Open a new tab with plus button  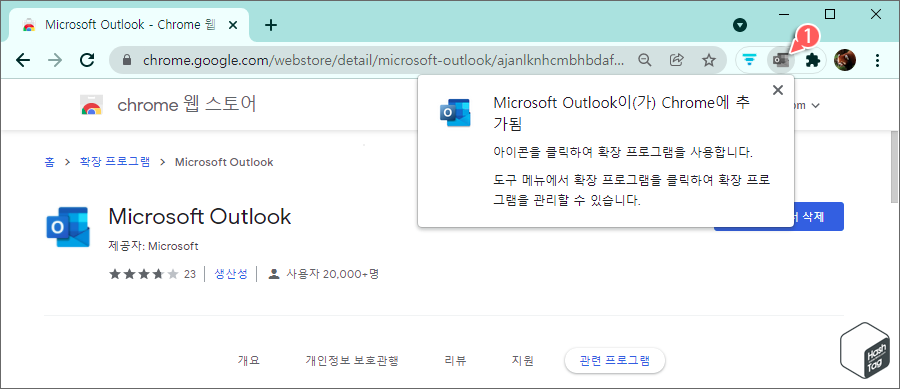pos(271,25)
